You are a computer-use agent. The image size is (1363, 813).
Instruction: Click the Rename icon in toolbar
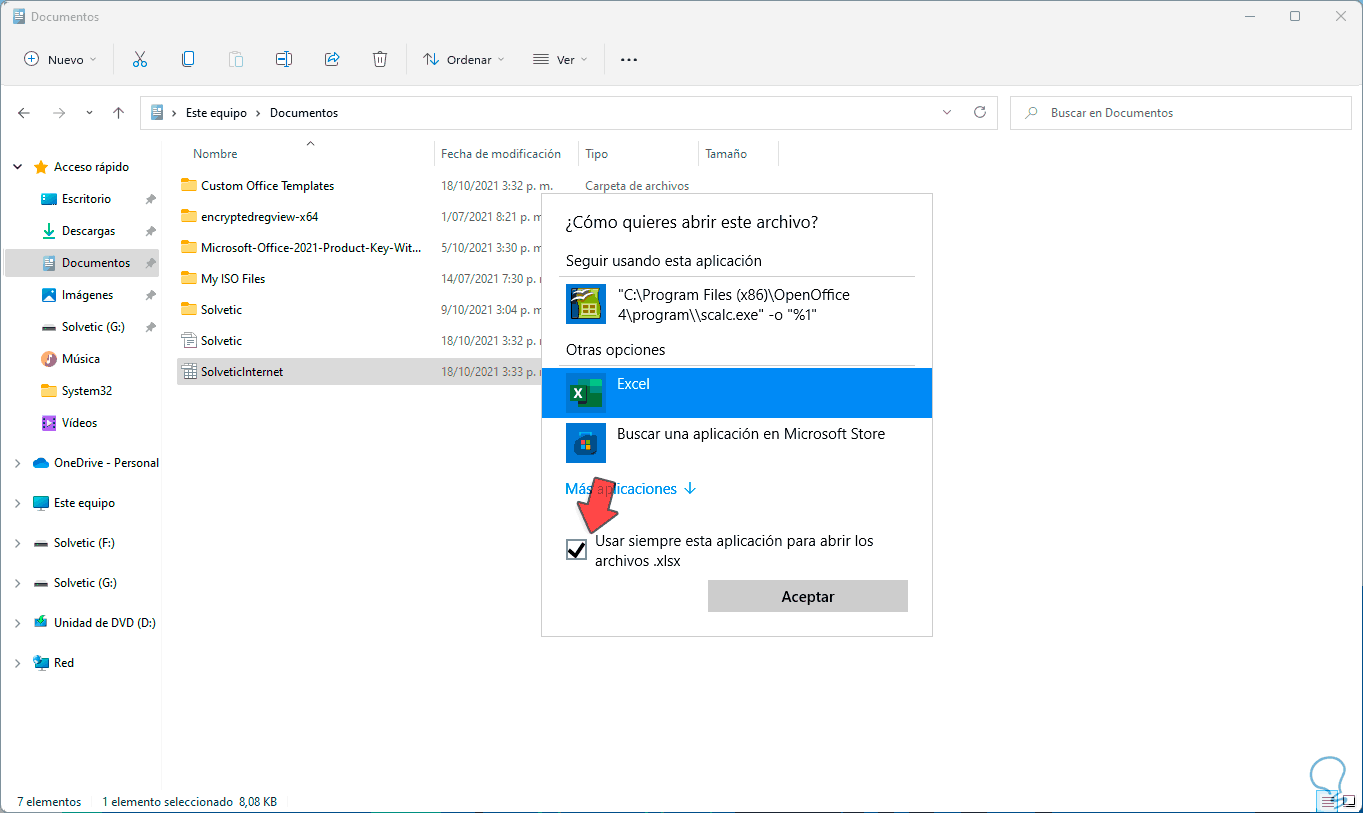click(x=284, y=60)
